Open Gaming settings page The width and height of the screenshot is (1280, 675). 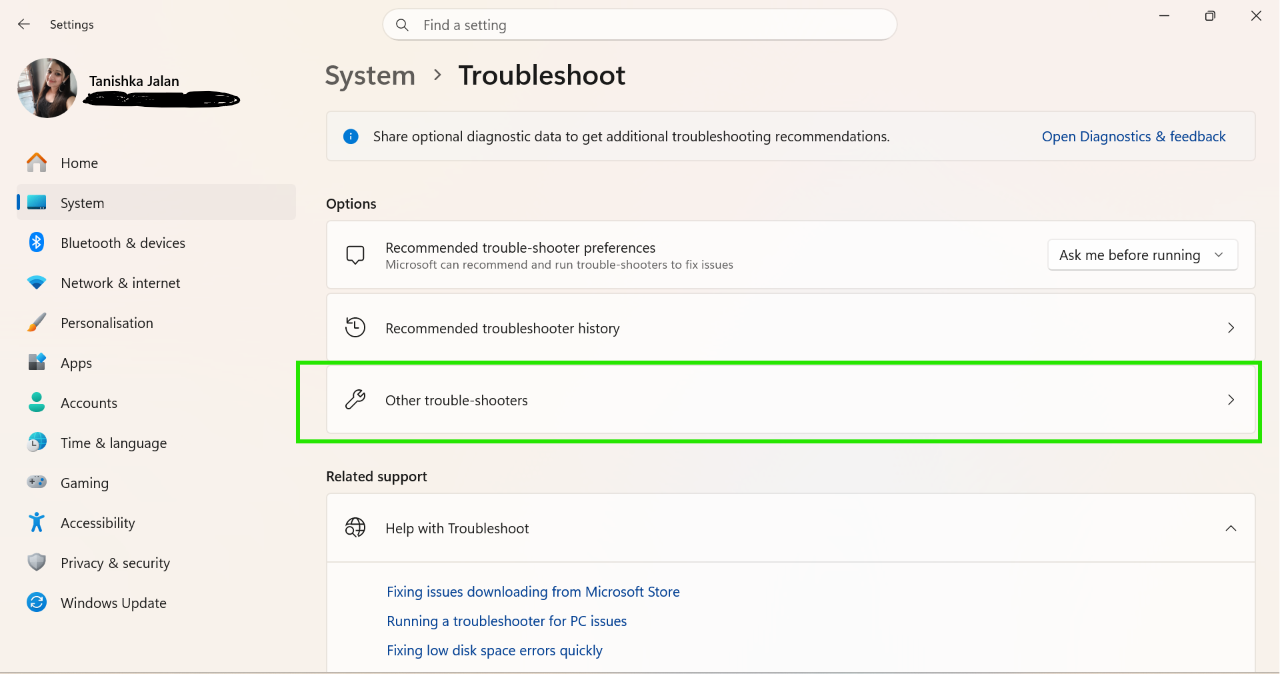point(156,483)
